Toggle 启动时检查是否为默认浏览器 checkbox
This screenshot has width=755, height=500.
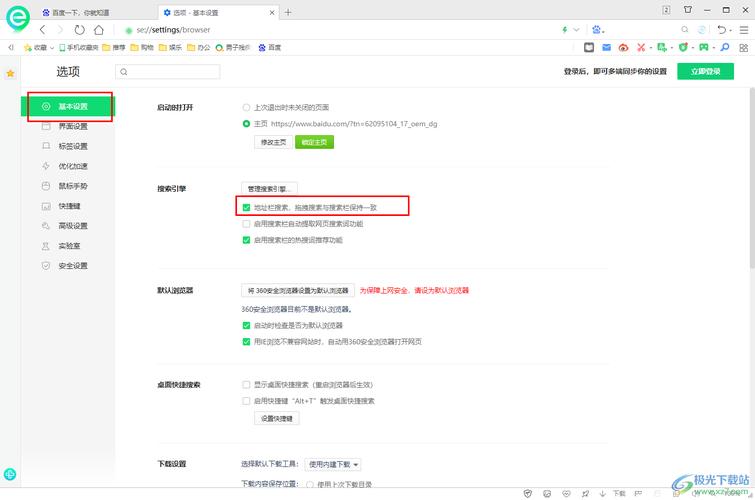pyautogui.click(x=246, y=325)
